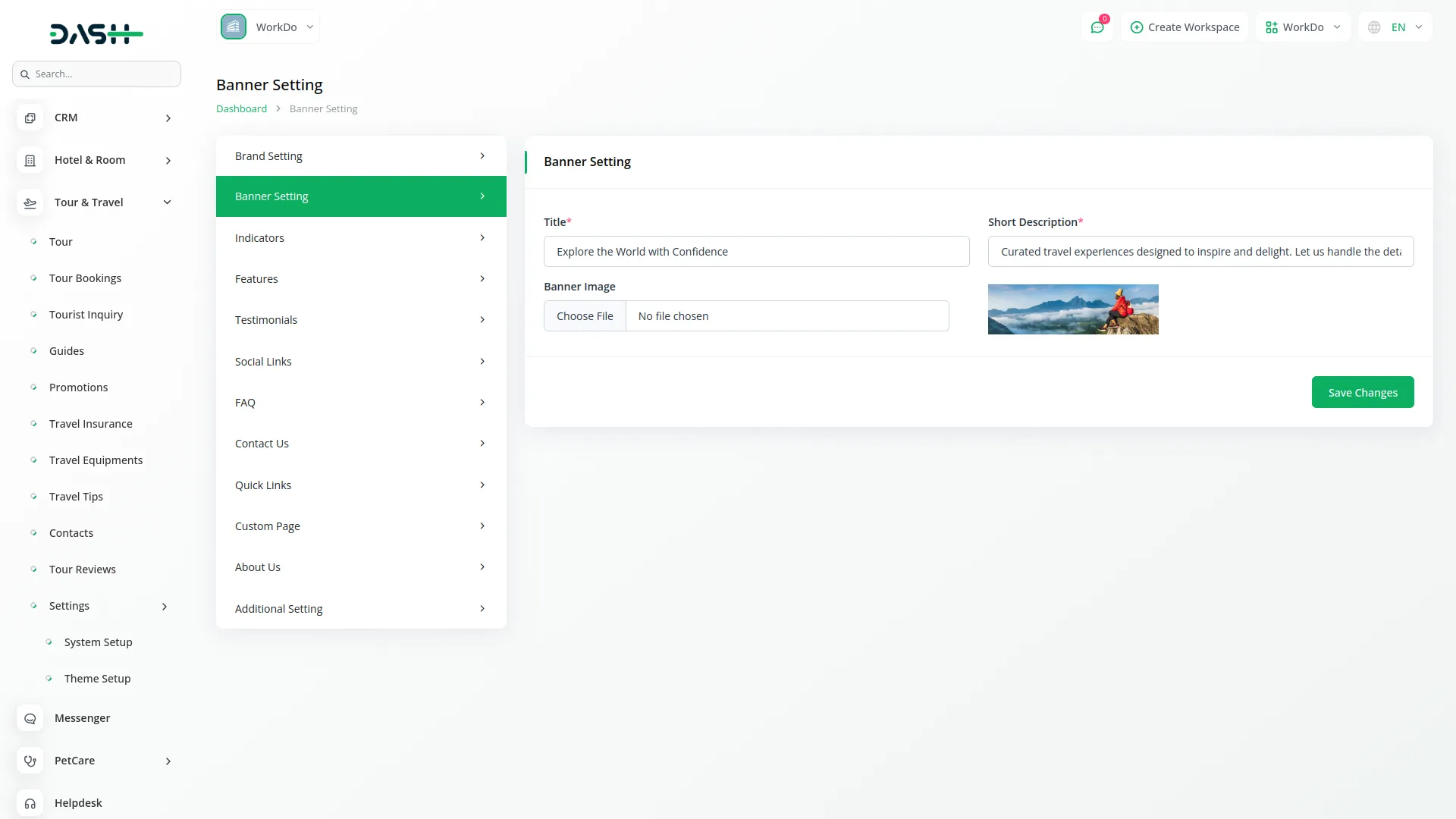Click the WorkDo workspace logo icon
The image size is (1456, 819).
coord(234,27)
